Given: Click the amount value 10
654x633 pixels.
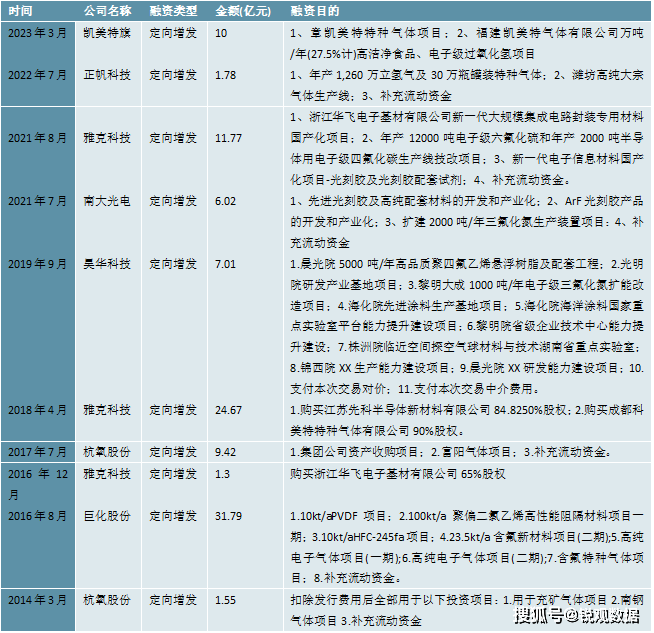Looking at the screenshot, I should (221, 33).
